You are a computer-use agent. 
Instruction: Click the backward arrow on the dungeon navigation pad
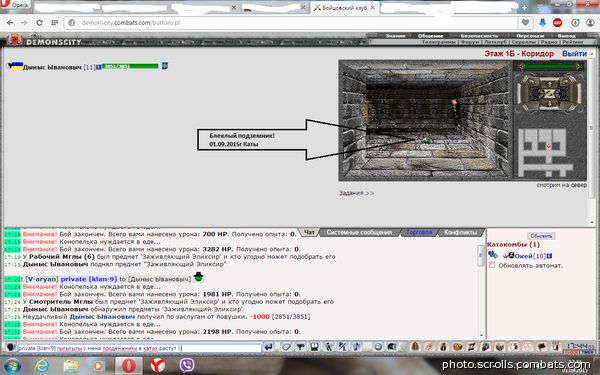click(x=550, y=104)
